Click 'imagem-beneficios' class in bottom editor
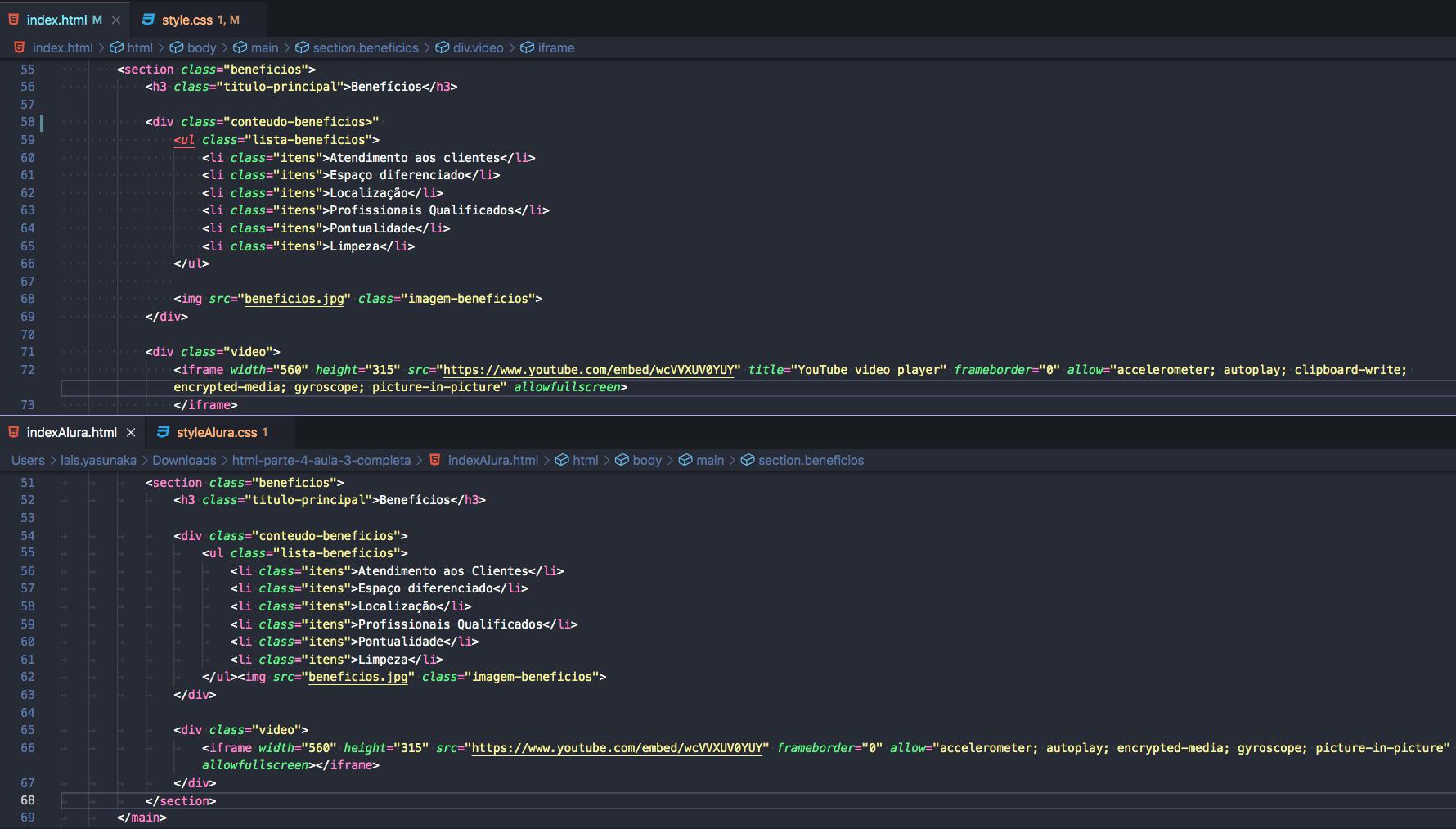This screenshot has width=1456, height=829. point(533,677)
